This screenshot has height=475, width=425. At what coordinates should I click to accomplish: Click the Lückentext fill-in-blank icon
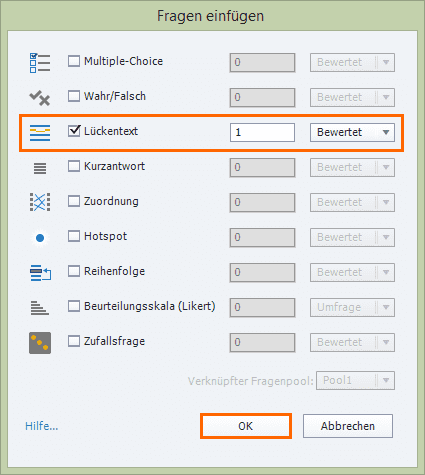pyautogui.click(x=40, y=133)
